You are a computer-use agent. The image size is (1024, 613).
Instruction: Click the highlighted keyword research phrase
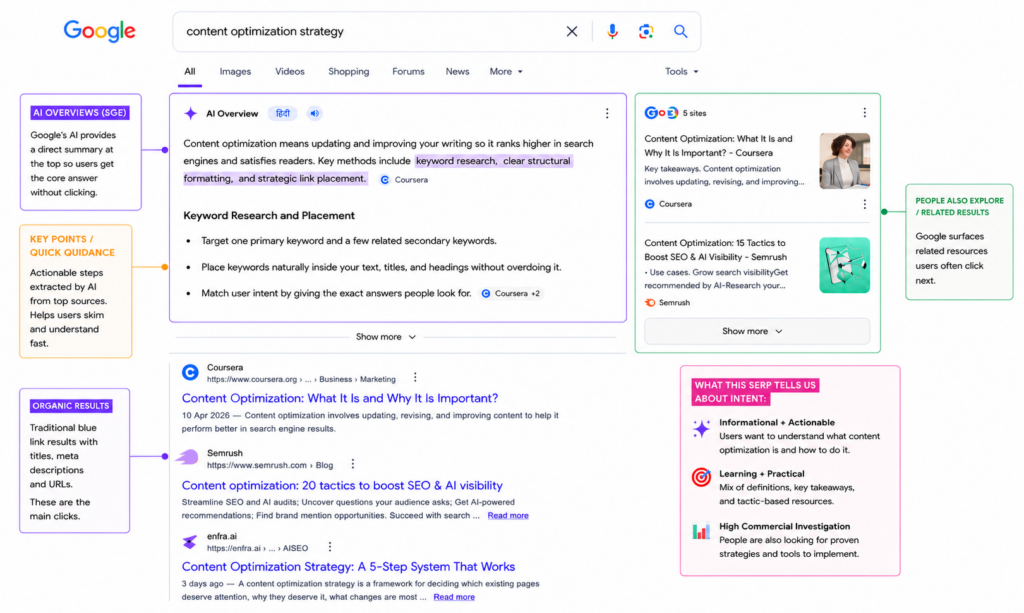(456, 161)
